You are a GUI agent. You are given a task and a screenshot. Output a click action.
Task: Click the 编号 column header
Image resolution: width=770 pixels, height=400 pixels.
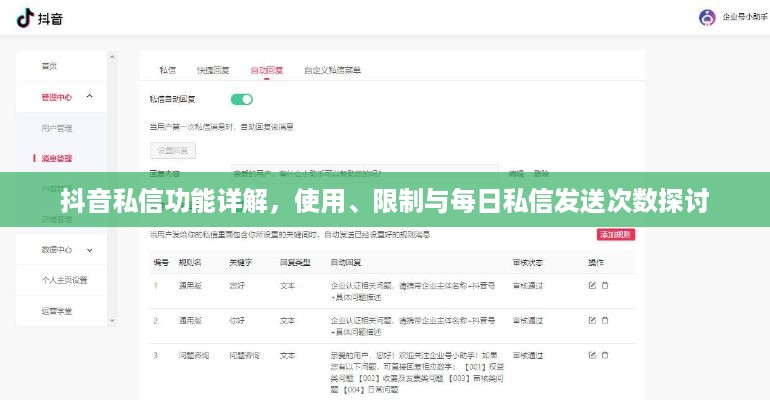pos(161,263)
